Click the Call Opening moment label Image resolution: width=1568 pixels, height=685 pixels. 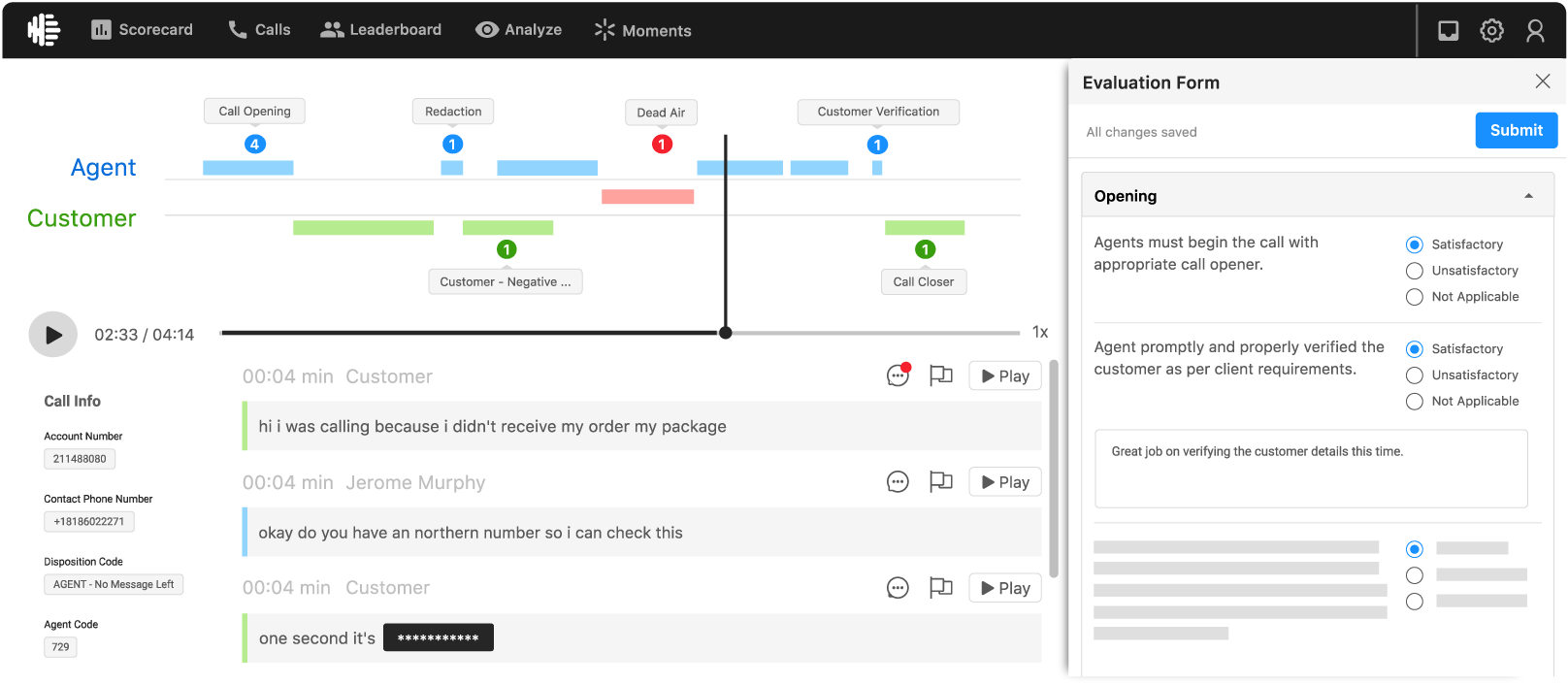pos(254,112)
